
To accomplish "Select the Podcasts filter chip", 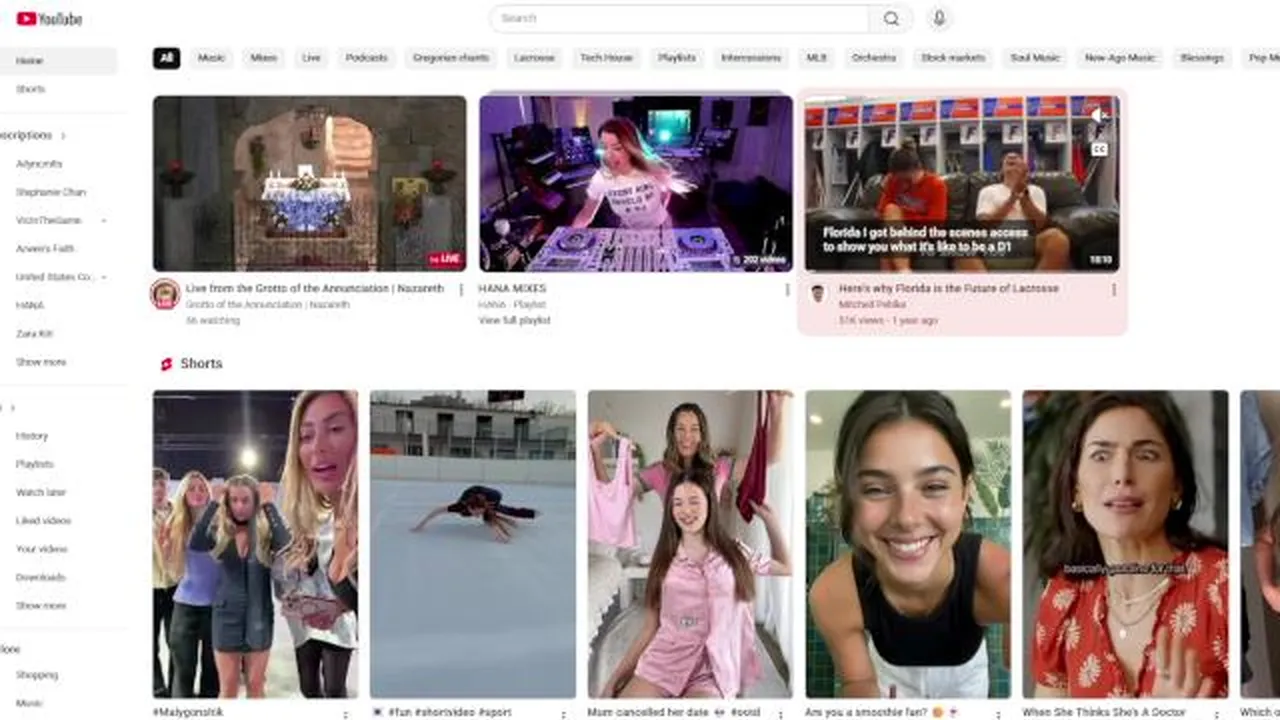I will click(x=366, y=58).
